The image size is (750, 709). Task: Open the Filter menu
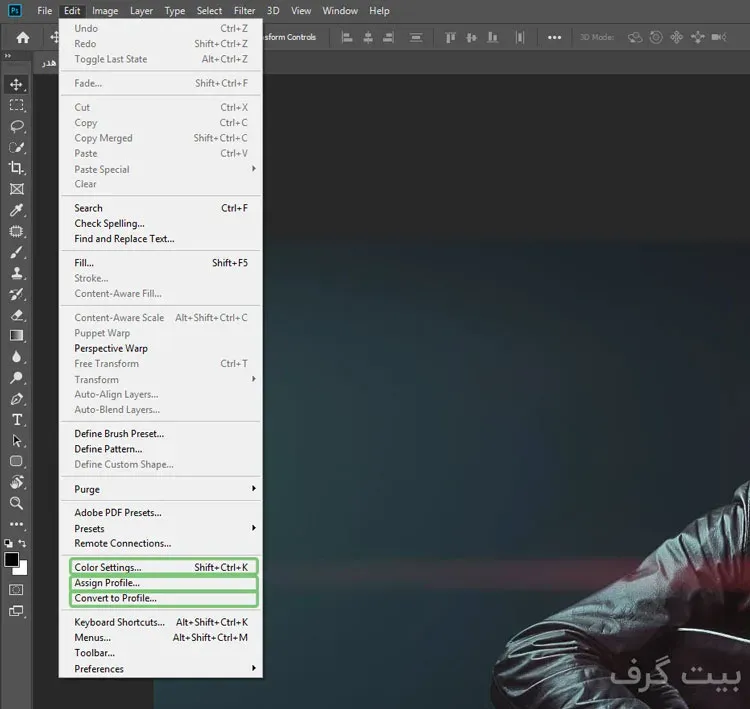[x=244, y=11]
